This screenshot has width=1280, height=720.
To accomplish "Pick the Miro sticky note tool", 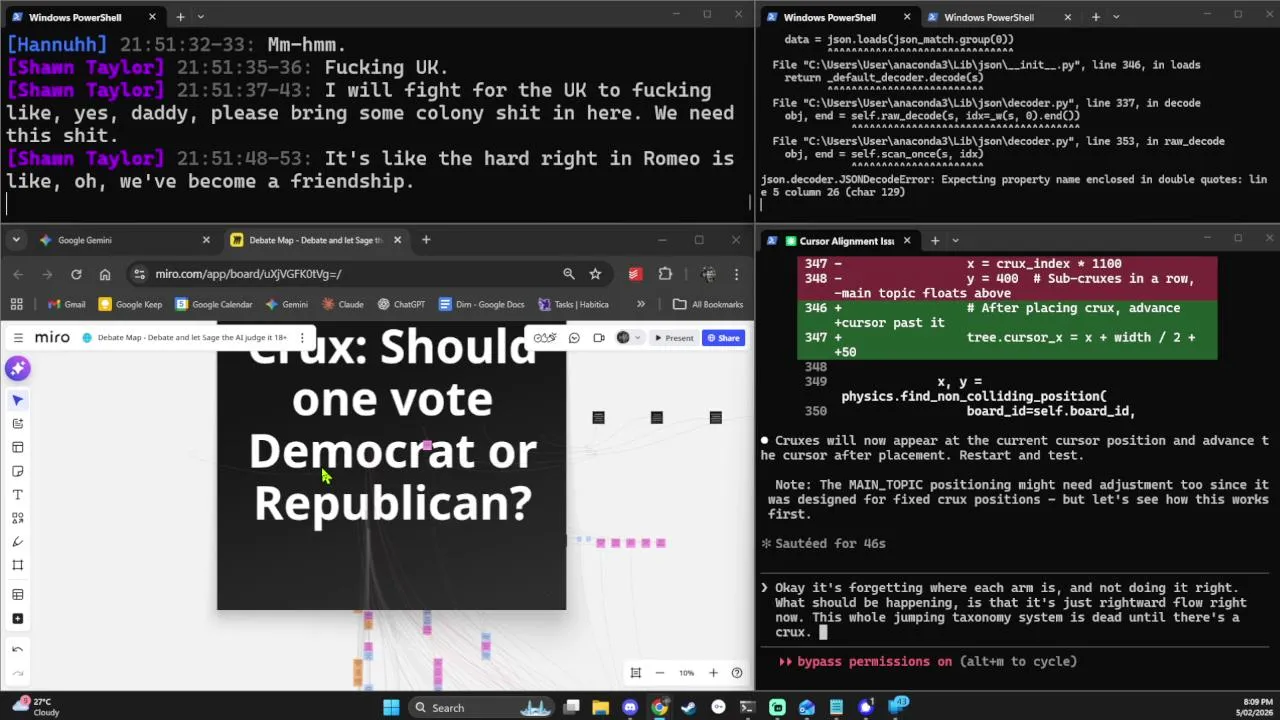I will coord(18,471).
